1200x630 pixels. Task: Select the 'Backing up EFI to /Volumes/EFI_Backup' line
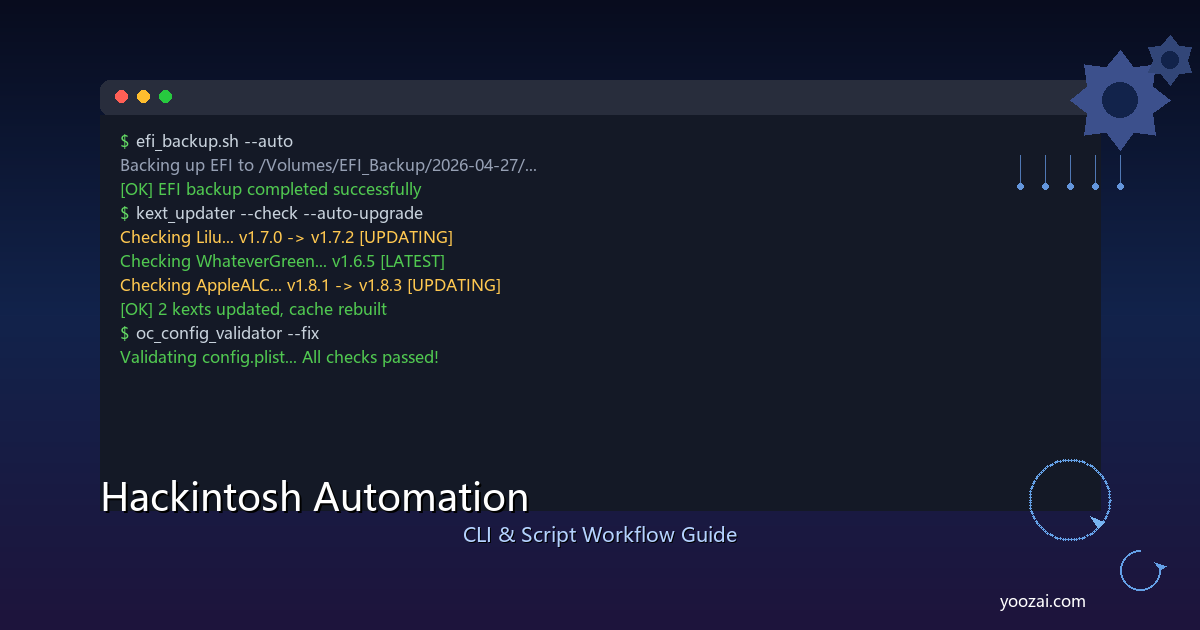[x=328, y=166]
